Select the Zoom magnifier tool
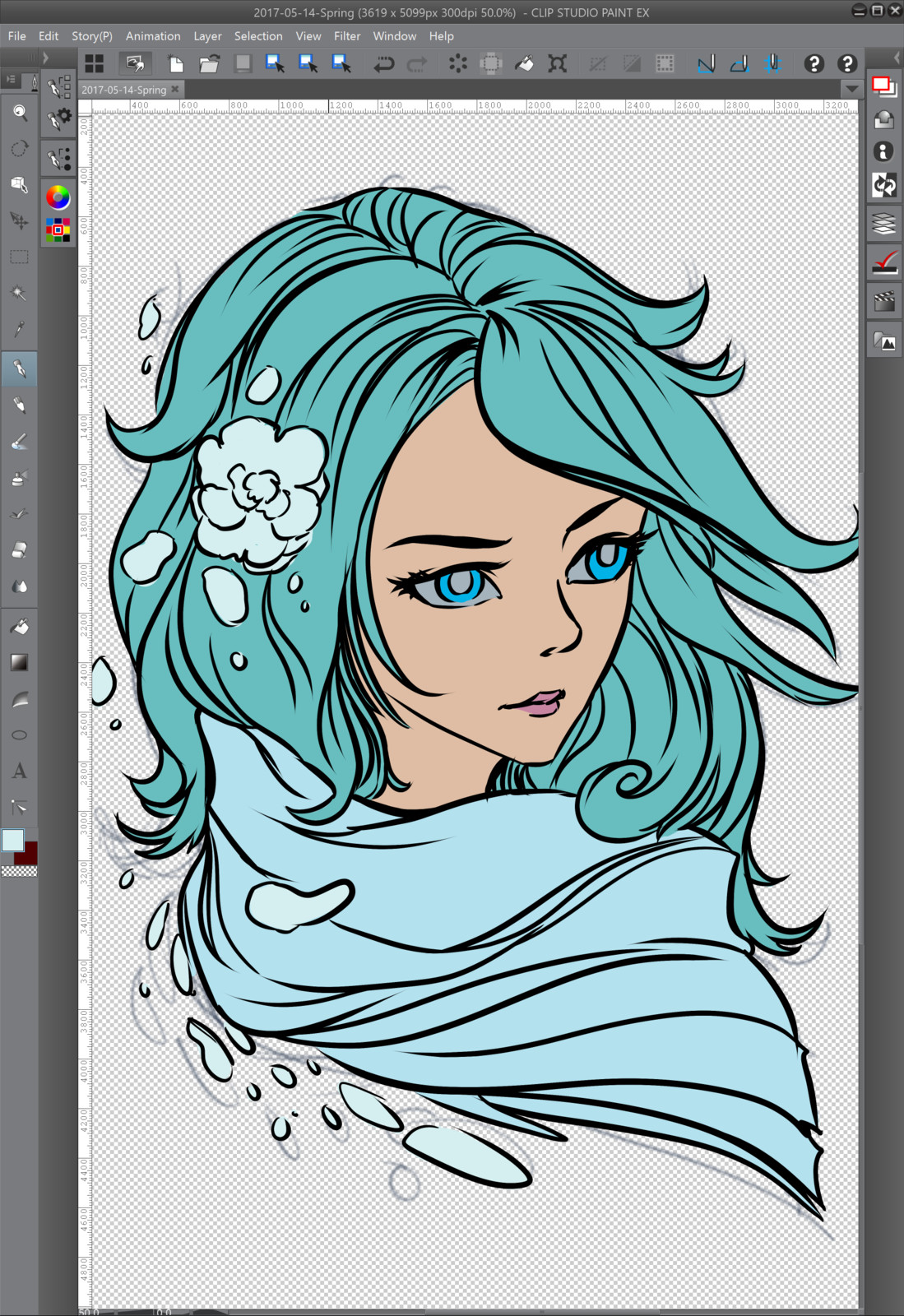The width and height of the screenshot is (904, 1316). [19, 112]
